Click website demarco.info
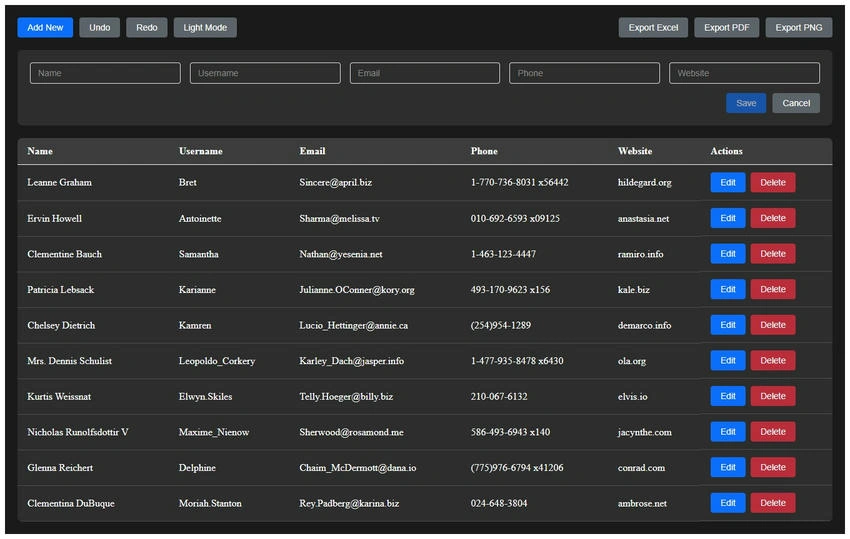850x539 pixels. click(x=644, y=325)
